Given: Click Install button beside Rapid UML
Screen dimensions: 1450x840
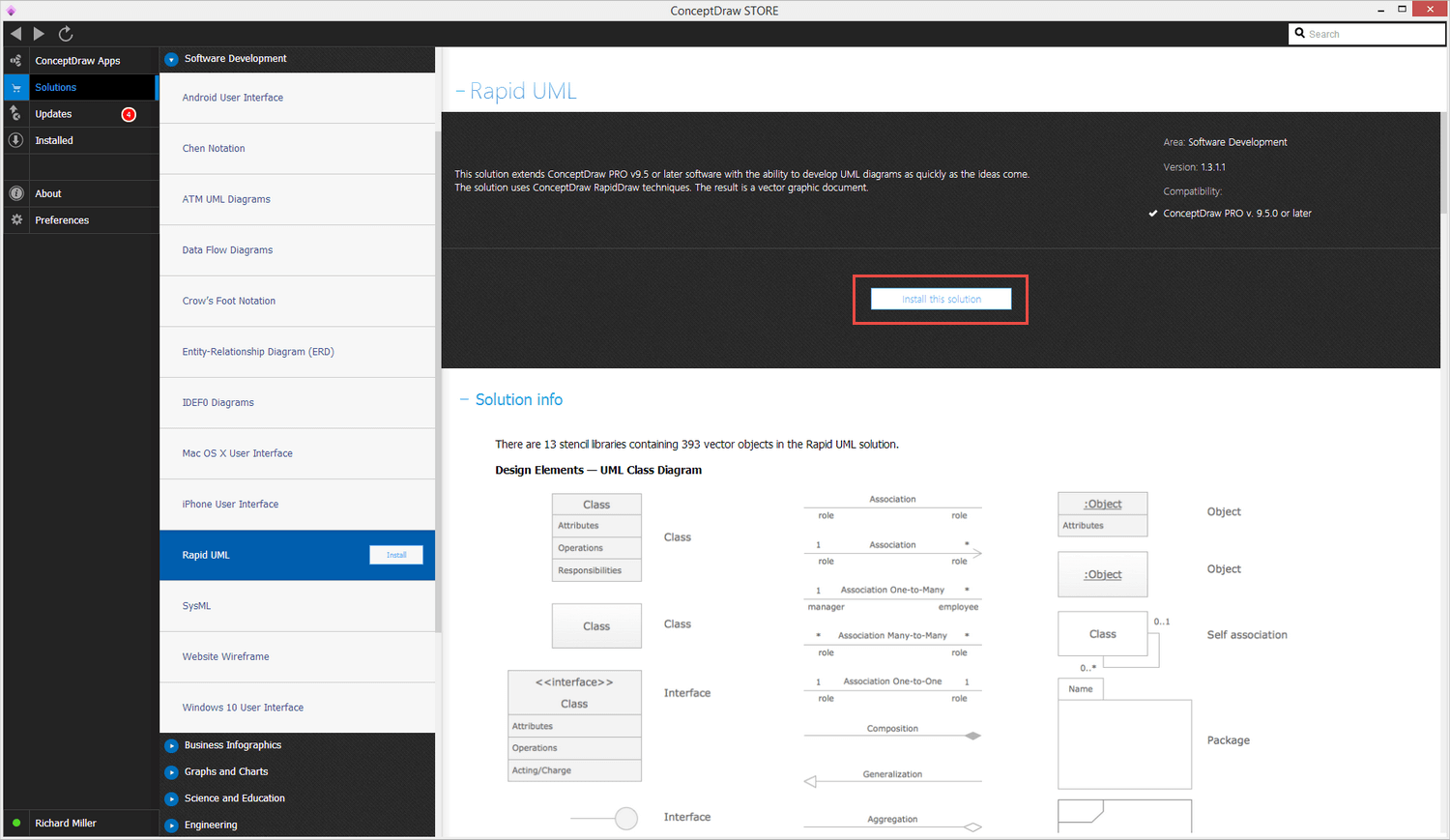Looking at the screenshot, I should 396,555.
